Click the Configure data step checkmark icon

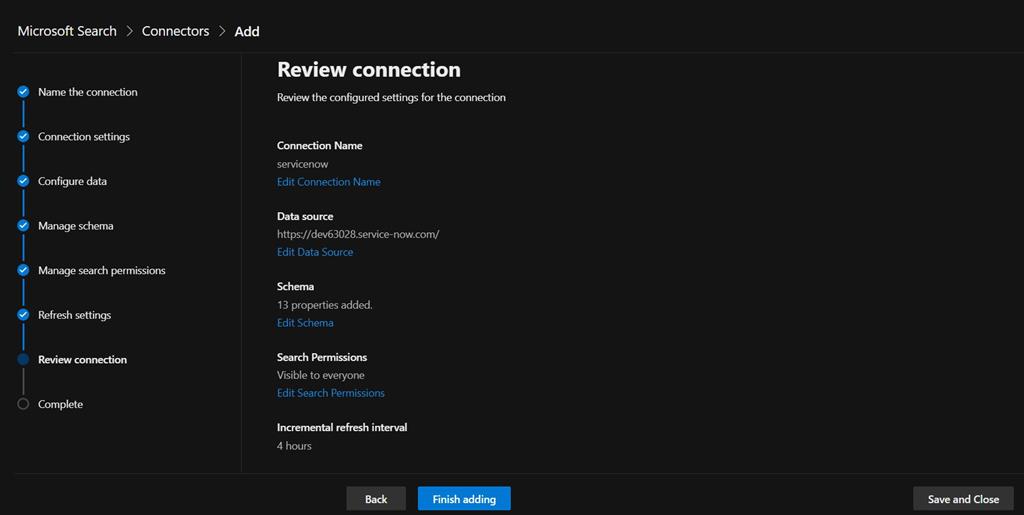click(x=23, y=181)
